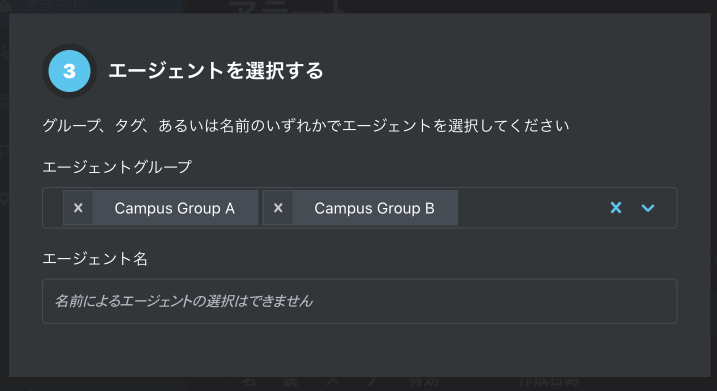Expand the agent group dropdown chevron
The width and height of the screenshot is (717, 391).
[648, 208]
